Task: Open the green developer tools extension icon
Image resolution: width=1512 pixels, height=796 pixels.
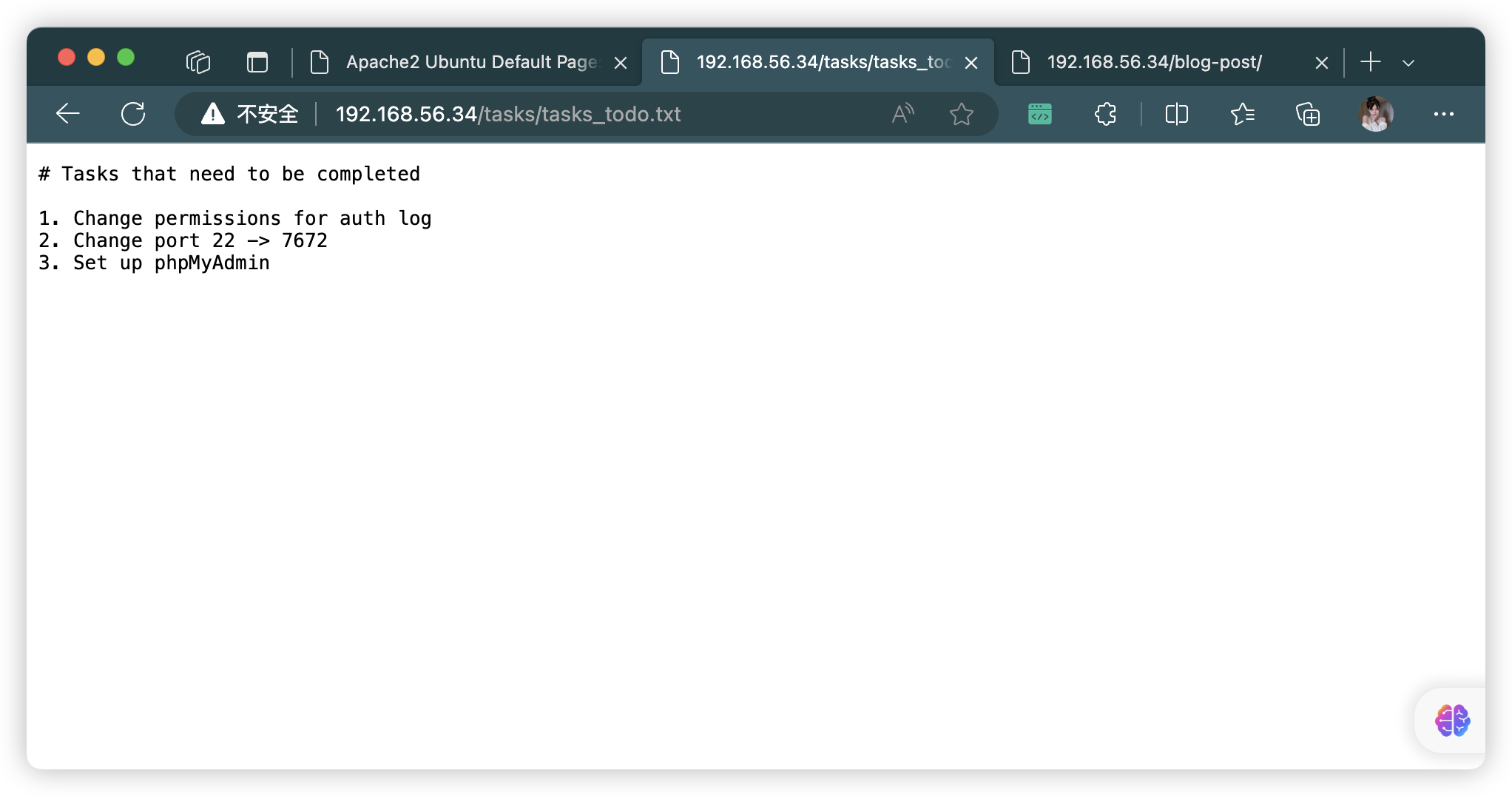Action: click(1039, 114)
